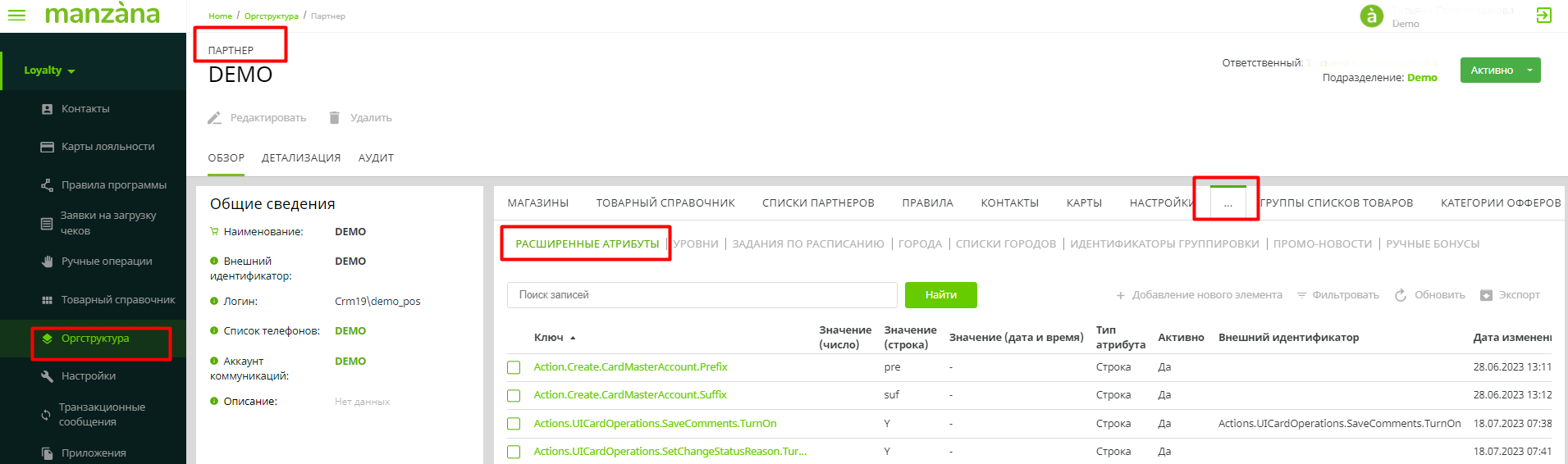
Task: Open Loyalty Cards icon in sidebar
Action: (x=47, y=147)
